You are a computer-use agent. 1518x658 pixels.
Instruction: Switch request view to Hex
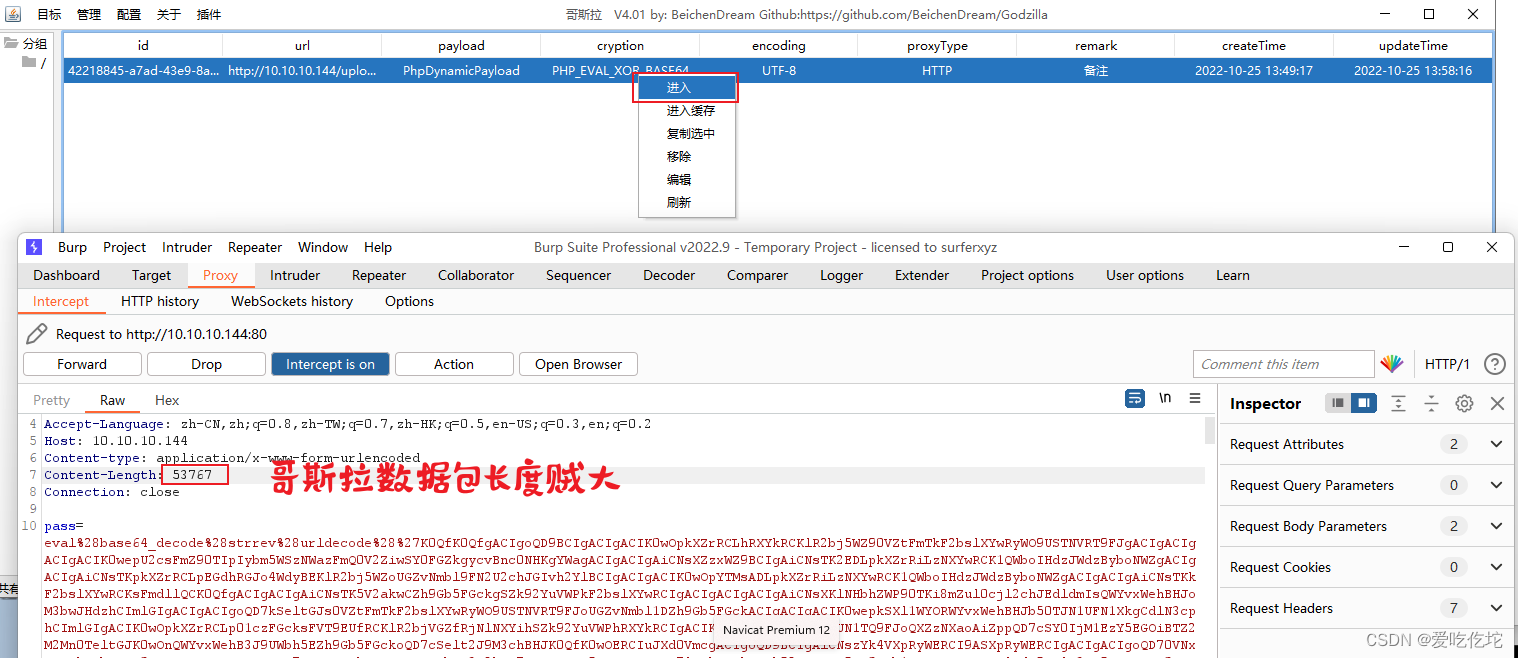pyautogui.click(x=167, y=400)
